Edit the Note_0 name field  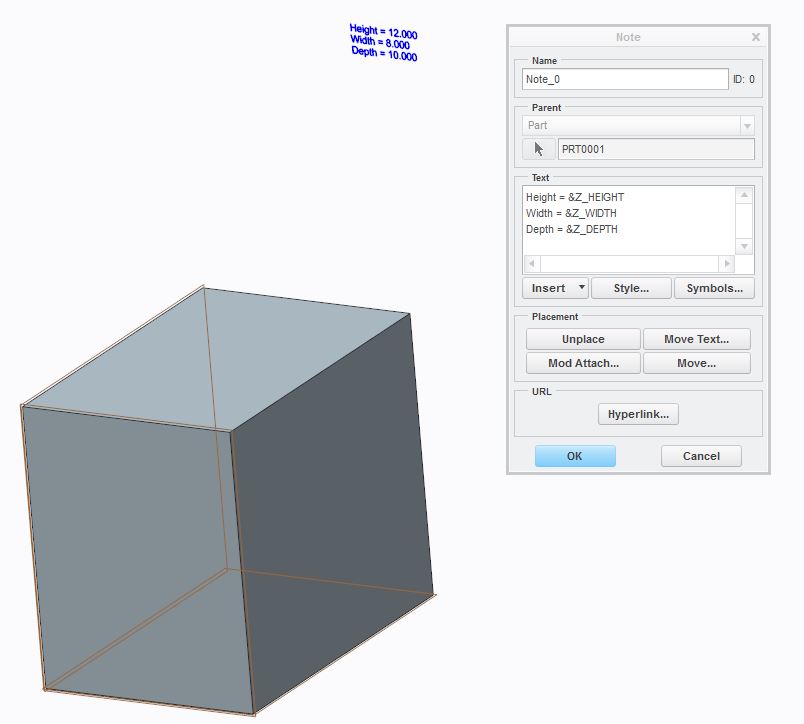625,79
